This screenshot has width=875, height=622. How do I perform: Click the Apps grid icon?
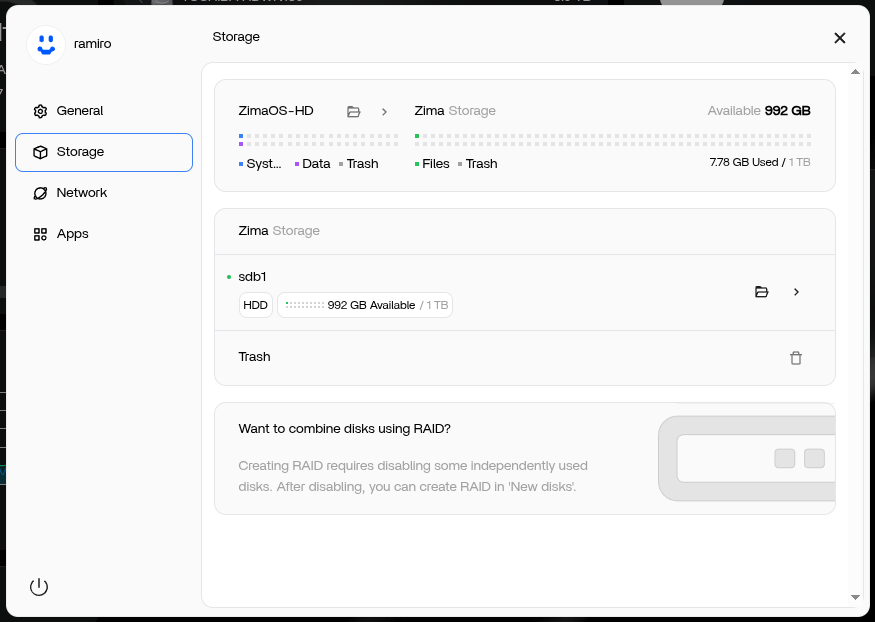point(40,234)
